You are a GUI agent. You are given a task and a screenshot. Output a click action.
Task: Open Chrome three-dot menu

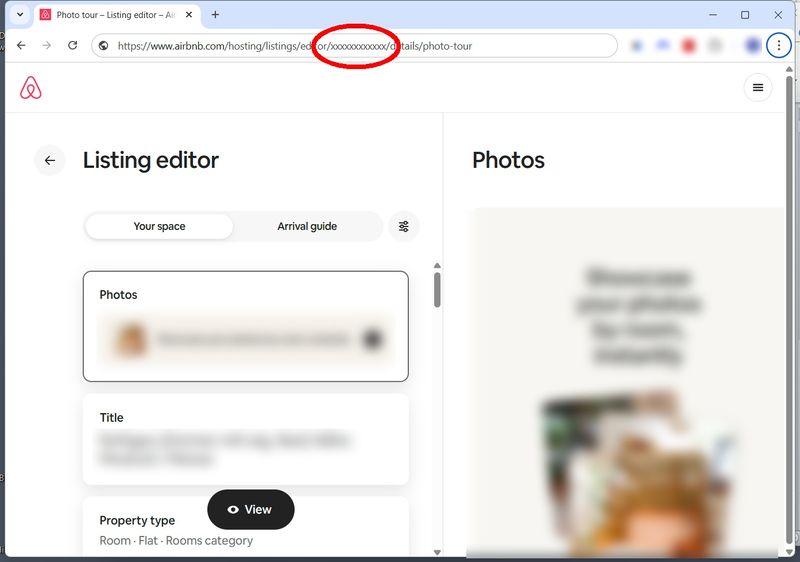[x=778, y=46]
